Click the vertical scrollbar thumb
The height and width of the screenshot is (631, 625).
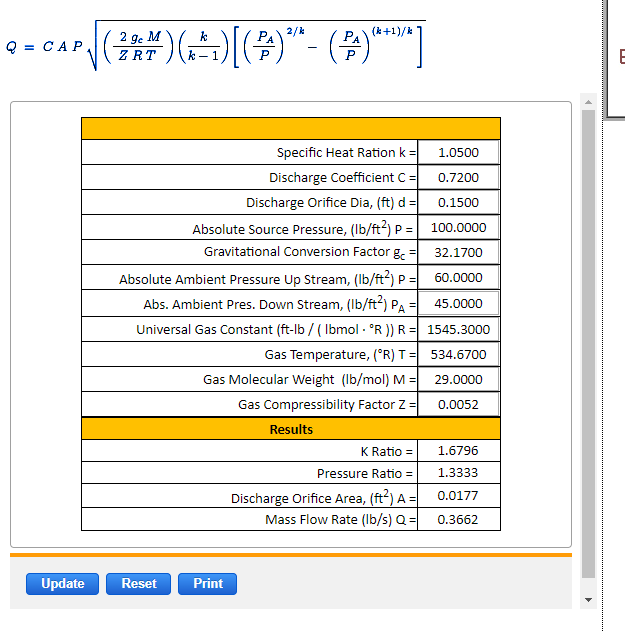(588, 344)
